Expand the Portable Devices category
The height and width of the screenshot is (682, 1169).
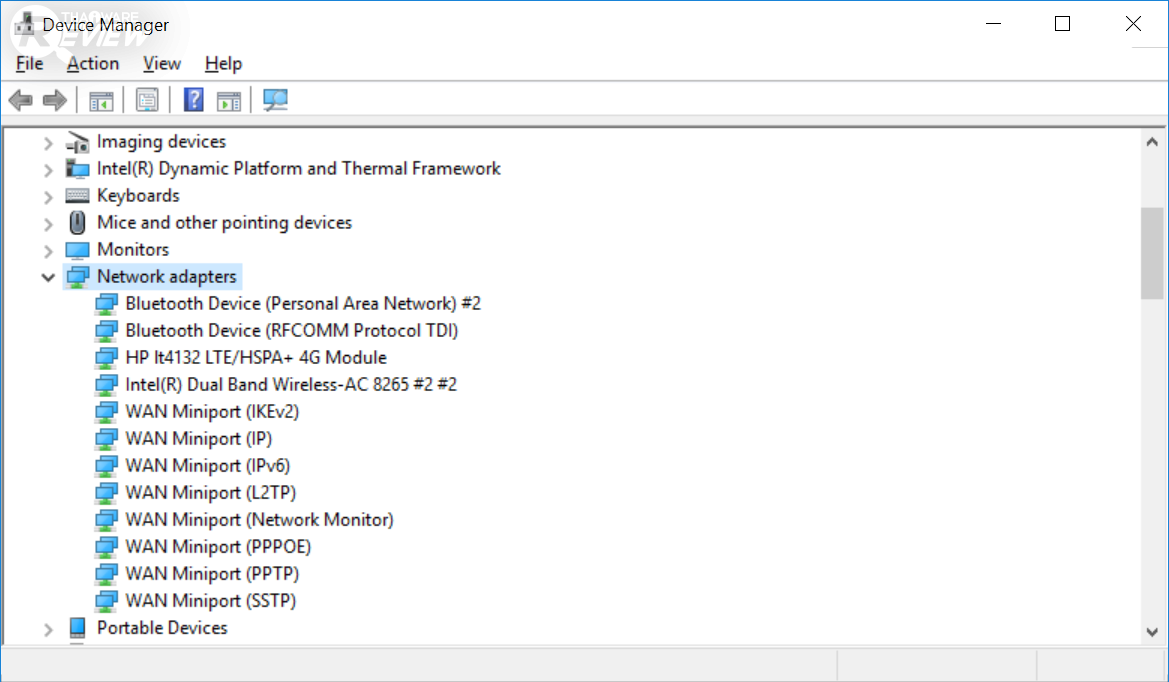pyautogui.click(x=48, y=628)
